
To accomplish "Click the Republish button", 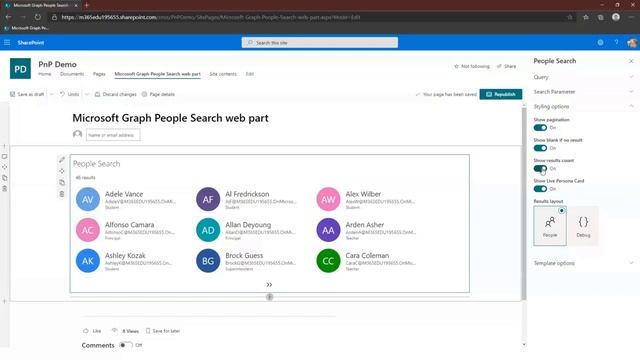I will (x=501, y=94).
